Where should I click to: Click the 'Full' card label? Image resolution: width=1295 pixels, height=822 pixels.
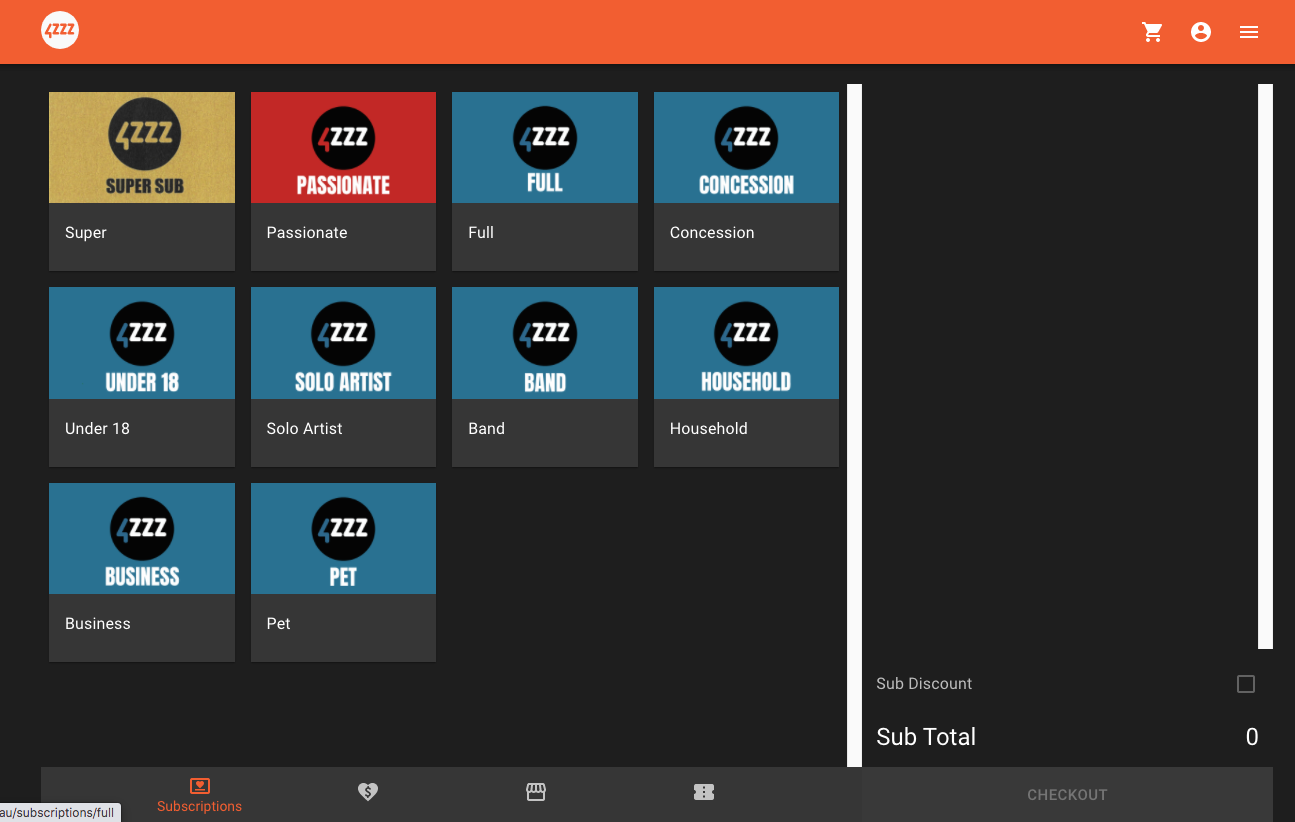[481, 232]
